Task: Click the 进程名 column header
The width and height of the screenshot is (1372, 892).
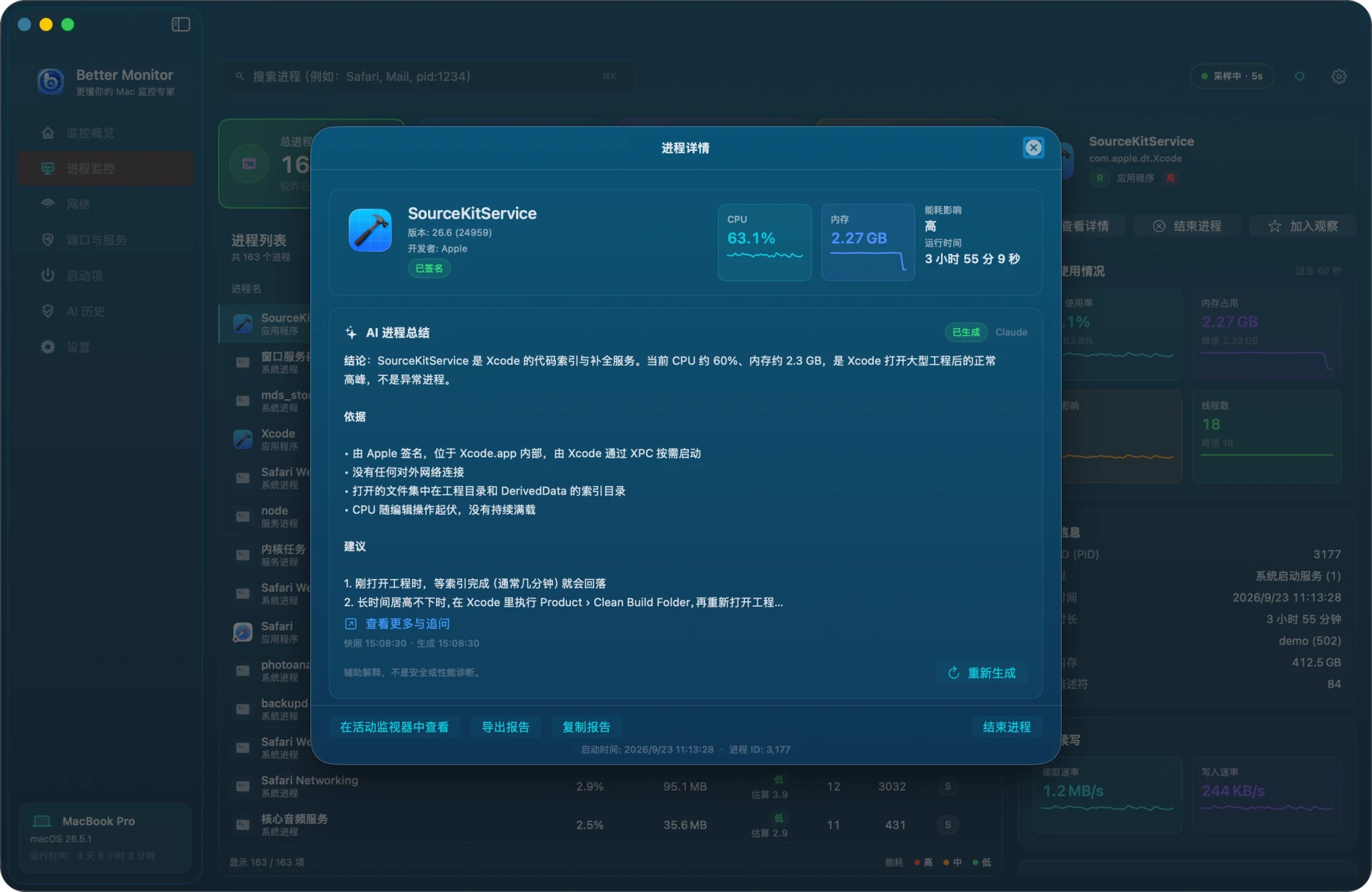Action: (x=247, y=289)
